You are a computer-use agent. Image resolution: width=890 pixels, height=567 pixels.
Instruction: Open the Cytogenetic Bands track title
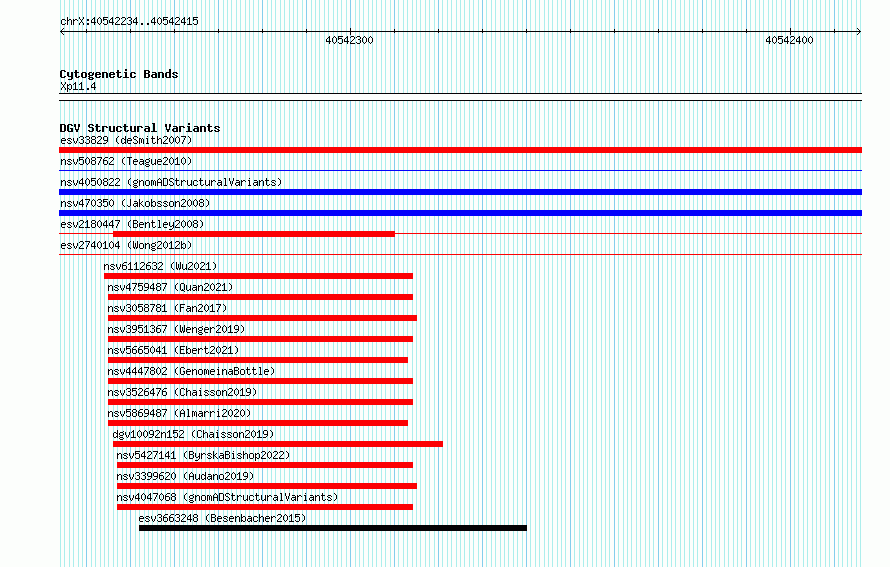click(x=119, y=74)
